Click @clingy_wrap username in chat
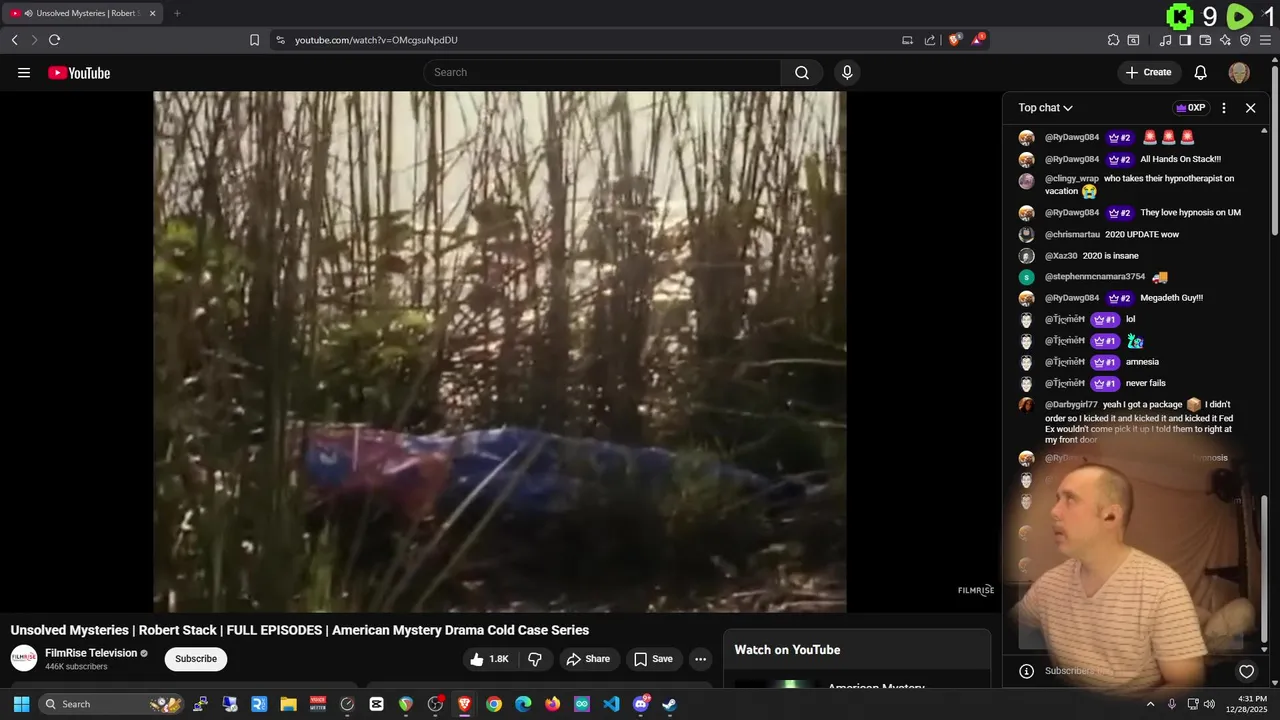1280x720 pixels. pyautogui.click(x=1072, y=178)
